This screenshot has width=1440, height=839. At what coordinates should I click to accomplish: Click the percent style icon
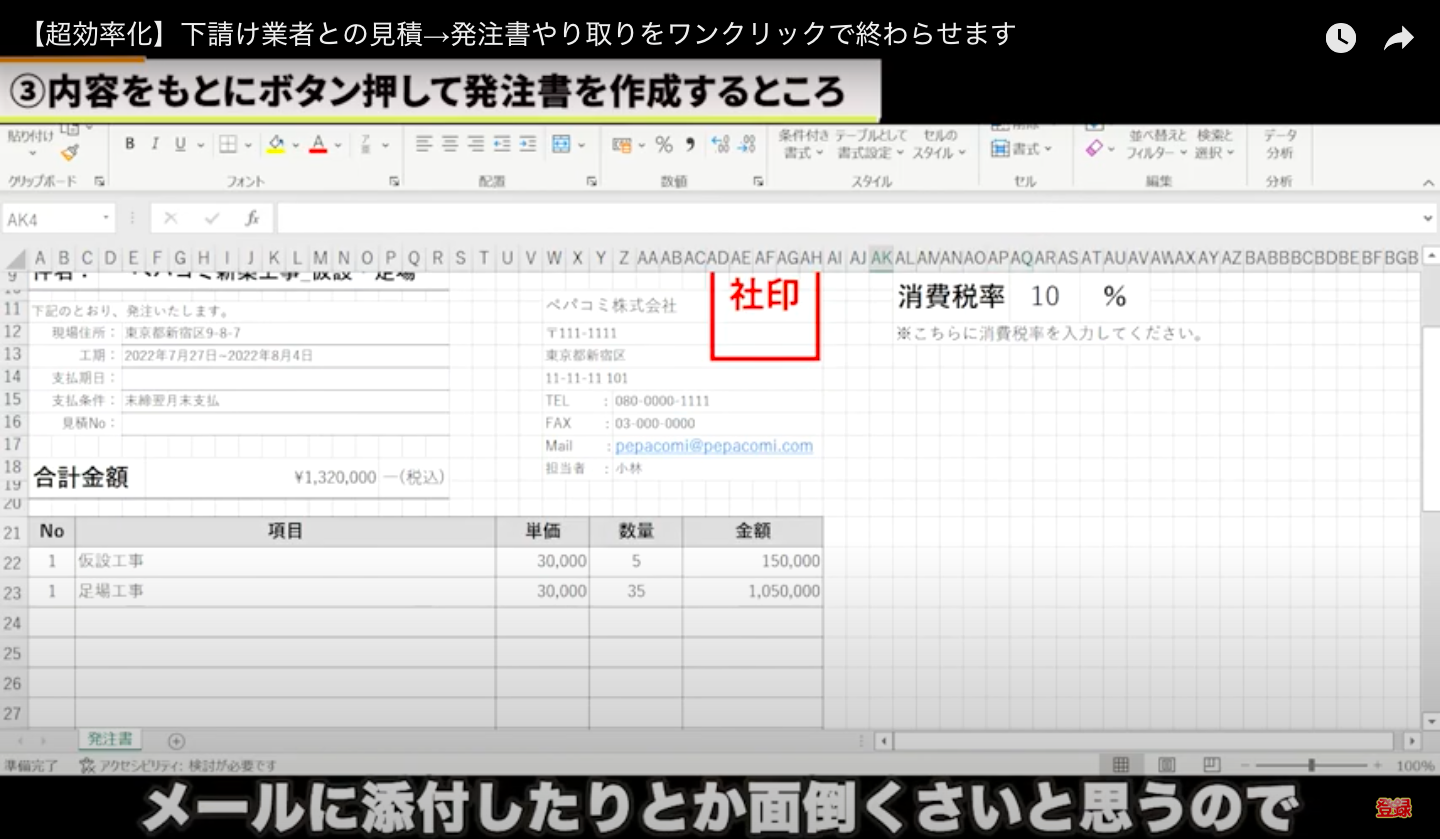point(664,145)
